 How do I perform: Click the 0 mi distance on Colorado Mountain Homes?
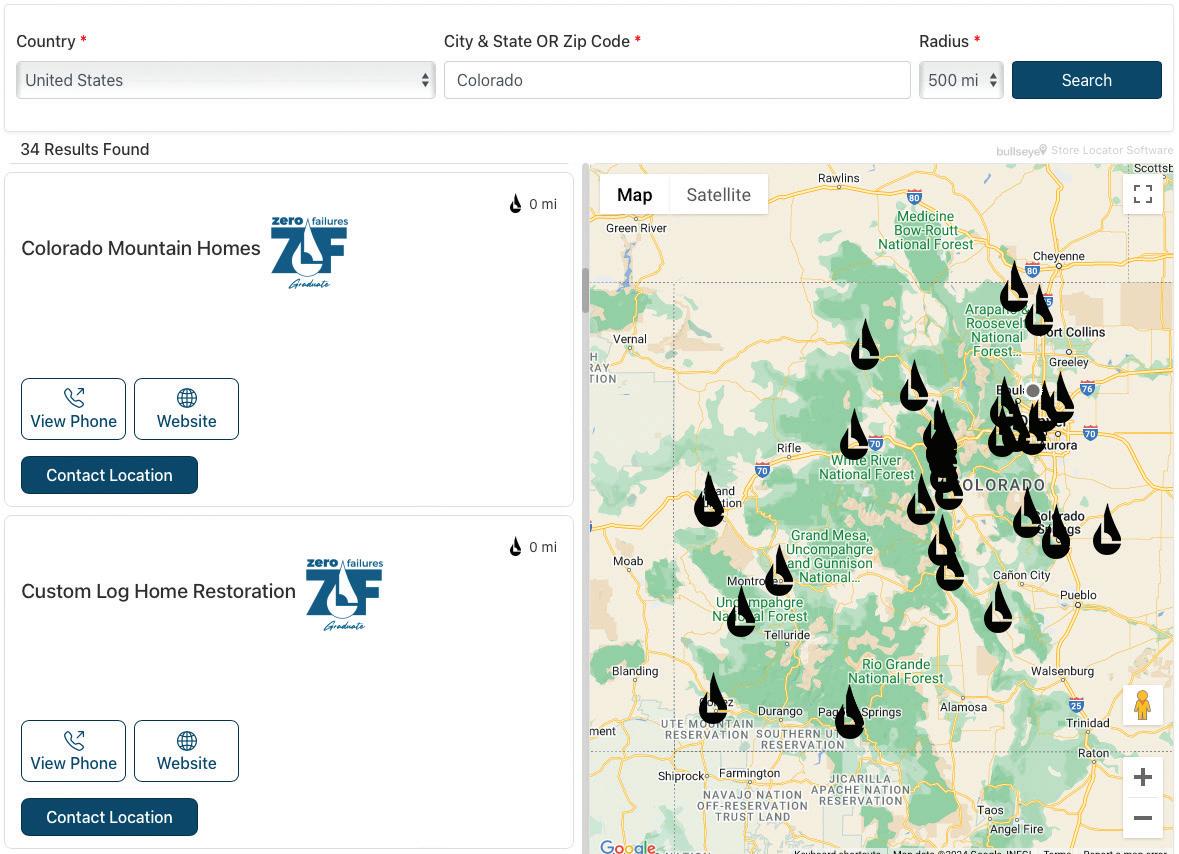click(x=543, y=204)
